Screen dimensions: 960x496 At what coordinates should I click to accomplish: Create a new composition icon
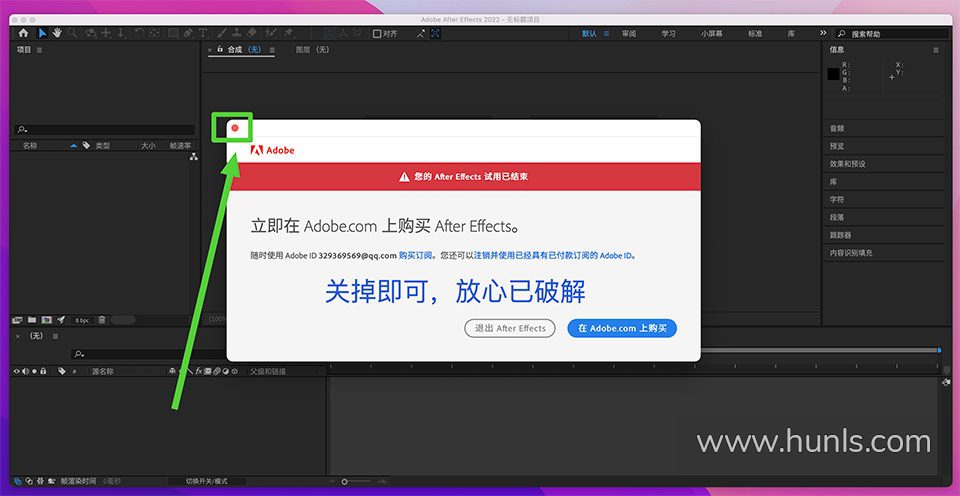coord(47,320)
